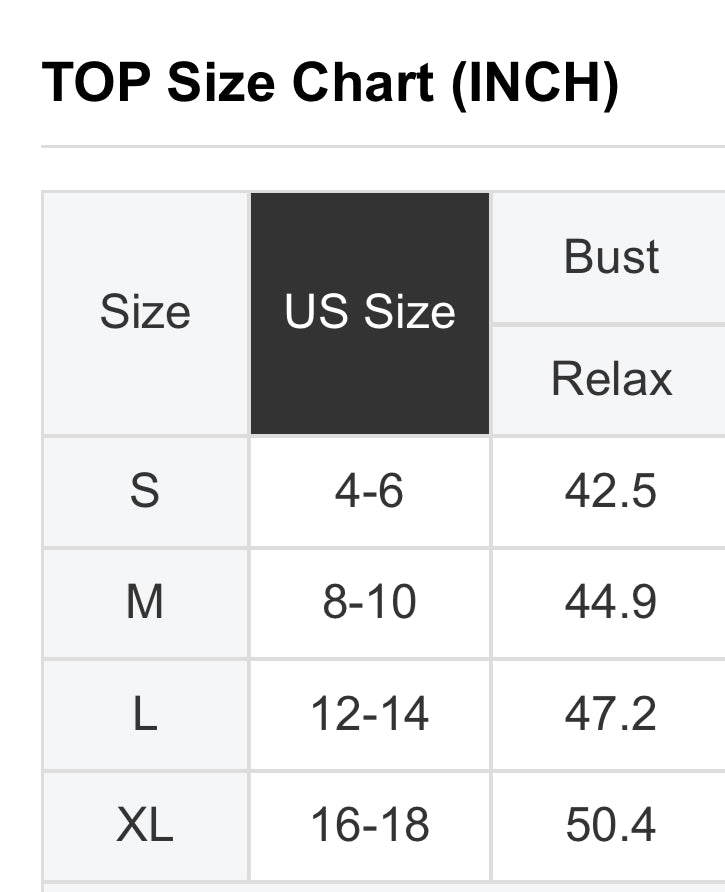This screenshot has width=725, height=892.
Task: Click the 4-6 US size cell
Action: [370, 492]
